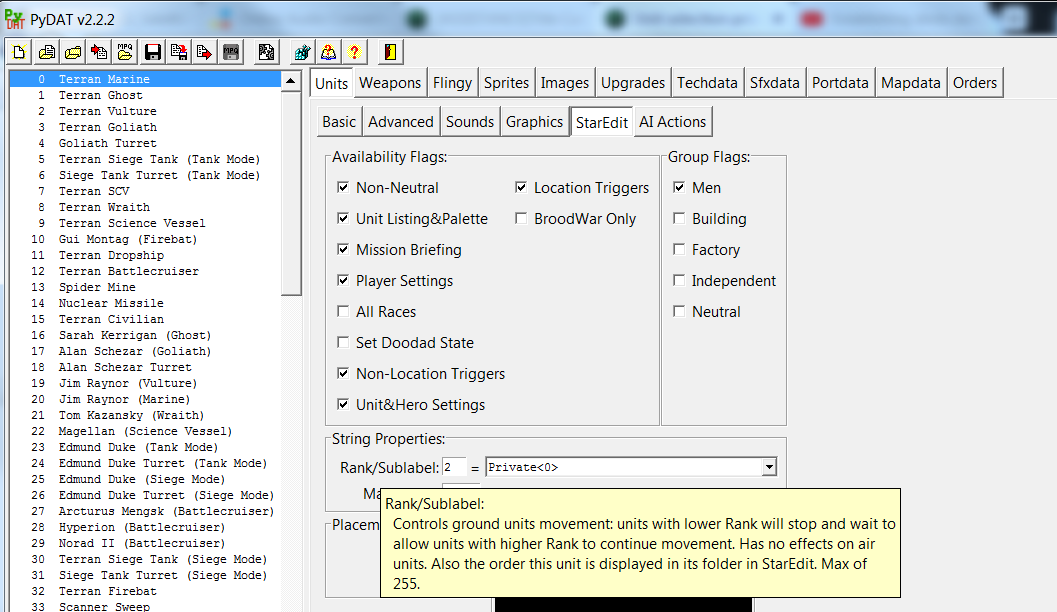Click the unit list scroll-up arrow
The width and height of the screenshot is (1057, 612).
pyautogui.click(x=291, y=81)
